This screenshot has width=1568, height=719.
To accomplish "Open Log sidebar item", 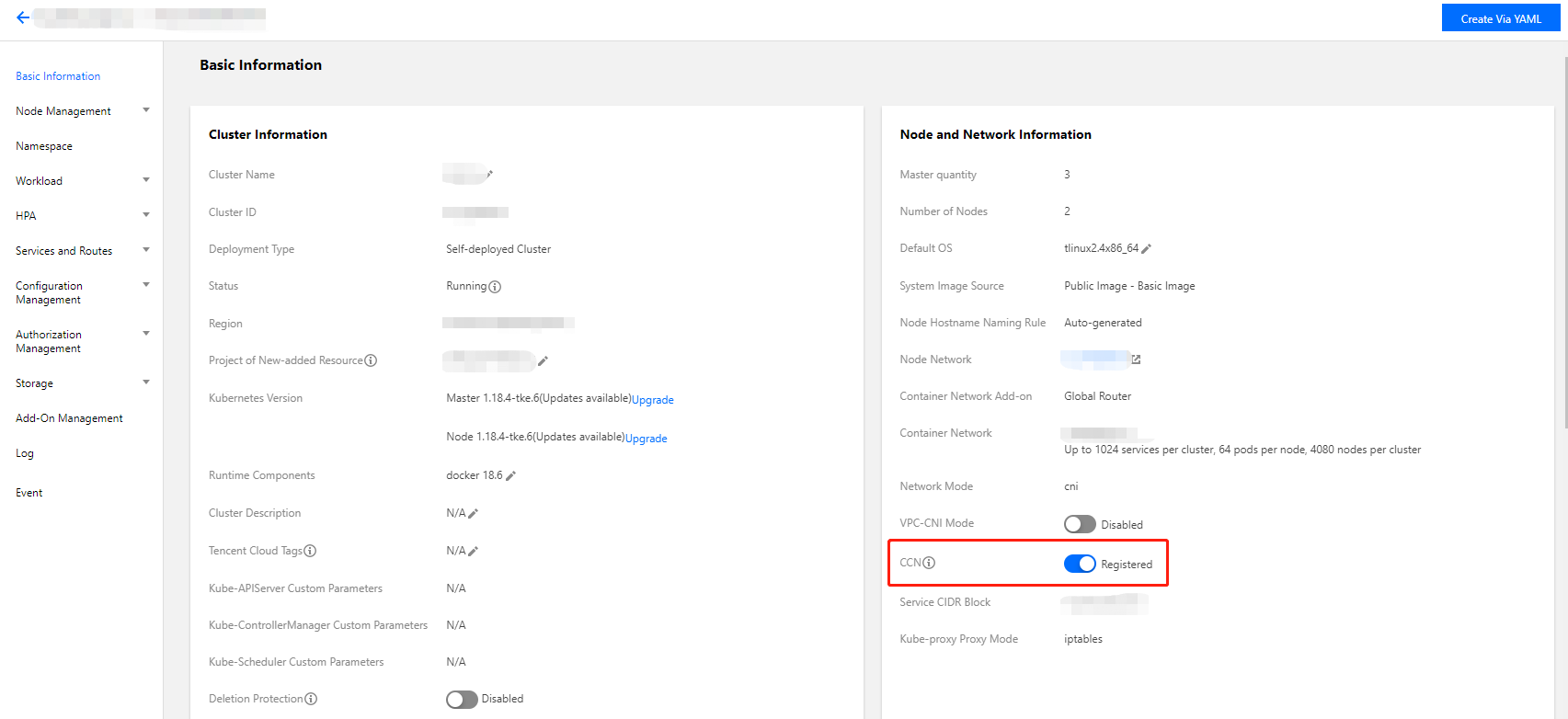I will [25, 453].
